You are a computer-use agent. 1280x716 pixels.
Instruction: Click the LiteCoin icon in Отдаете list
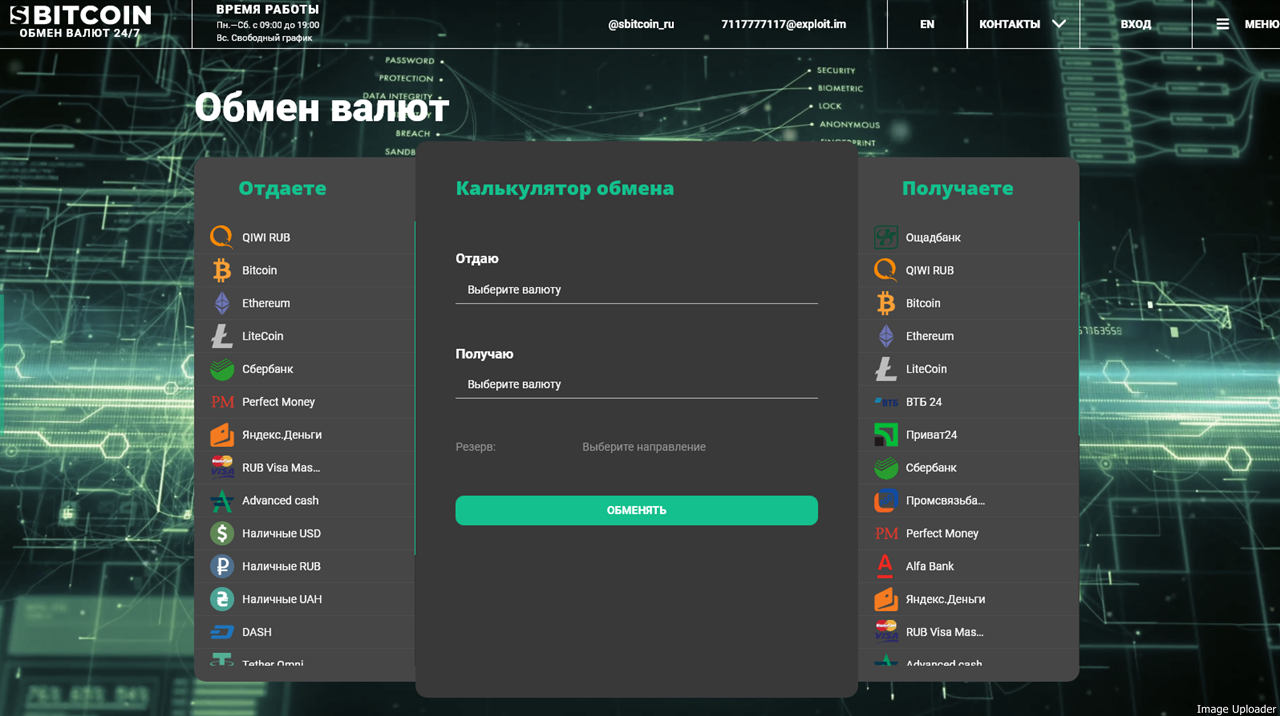(222, 336)
